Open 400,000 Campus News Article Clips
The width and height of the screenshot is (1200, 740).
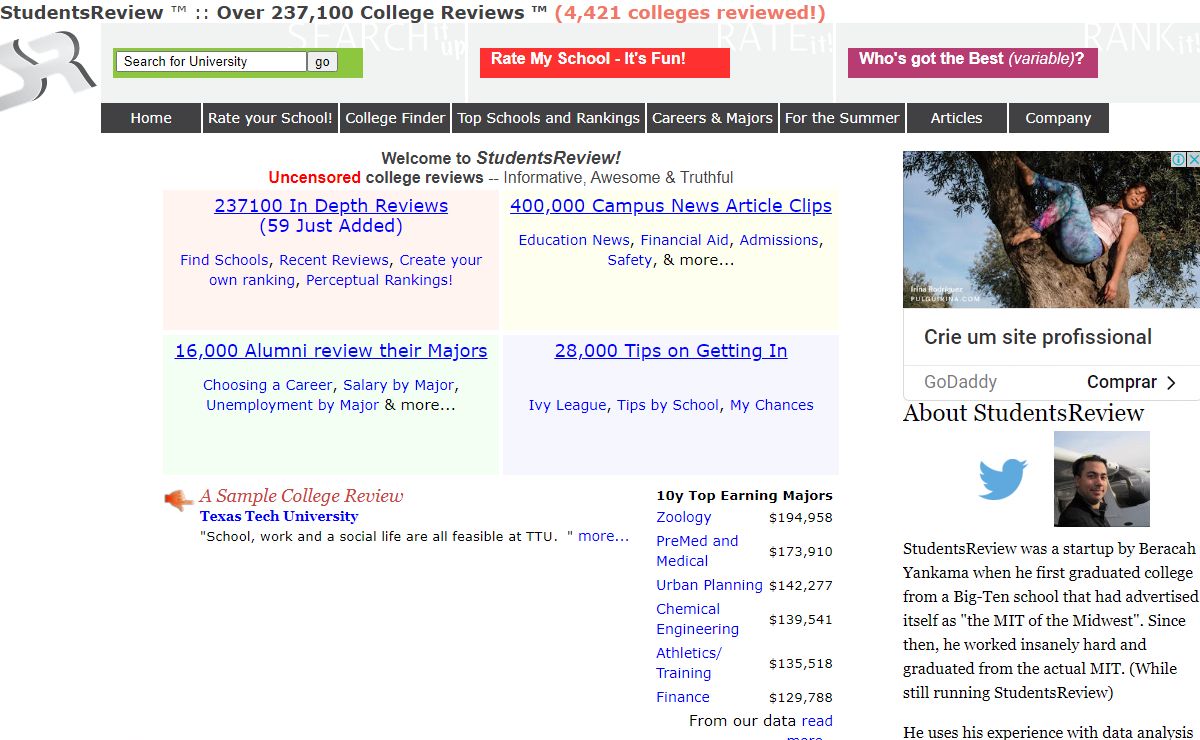[671, 206]
